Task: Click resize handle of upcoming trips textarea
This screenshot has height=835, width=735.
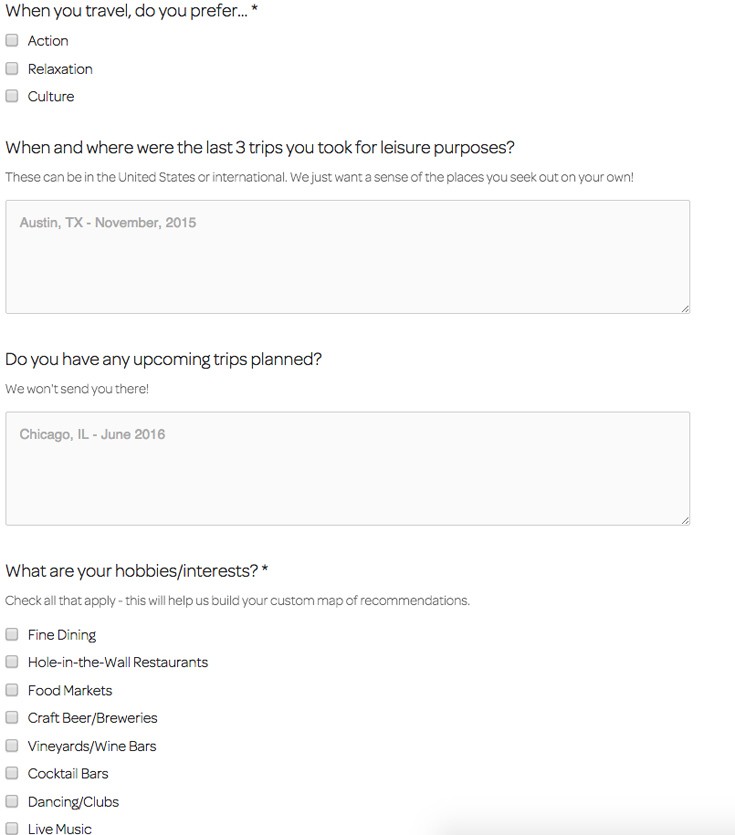Action: (x=685, y=520)
